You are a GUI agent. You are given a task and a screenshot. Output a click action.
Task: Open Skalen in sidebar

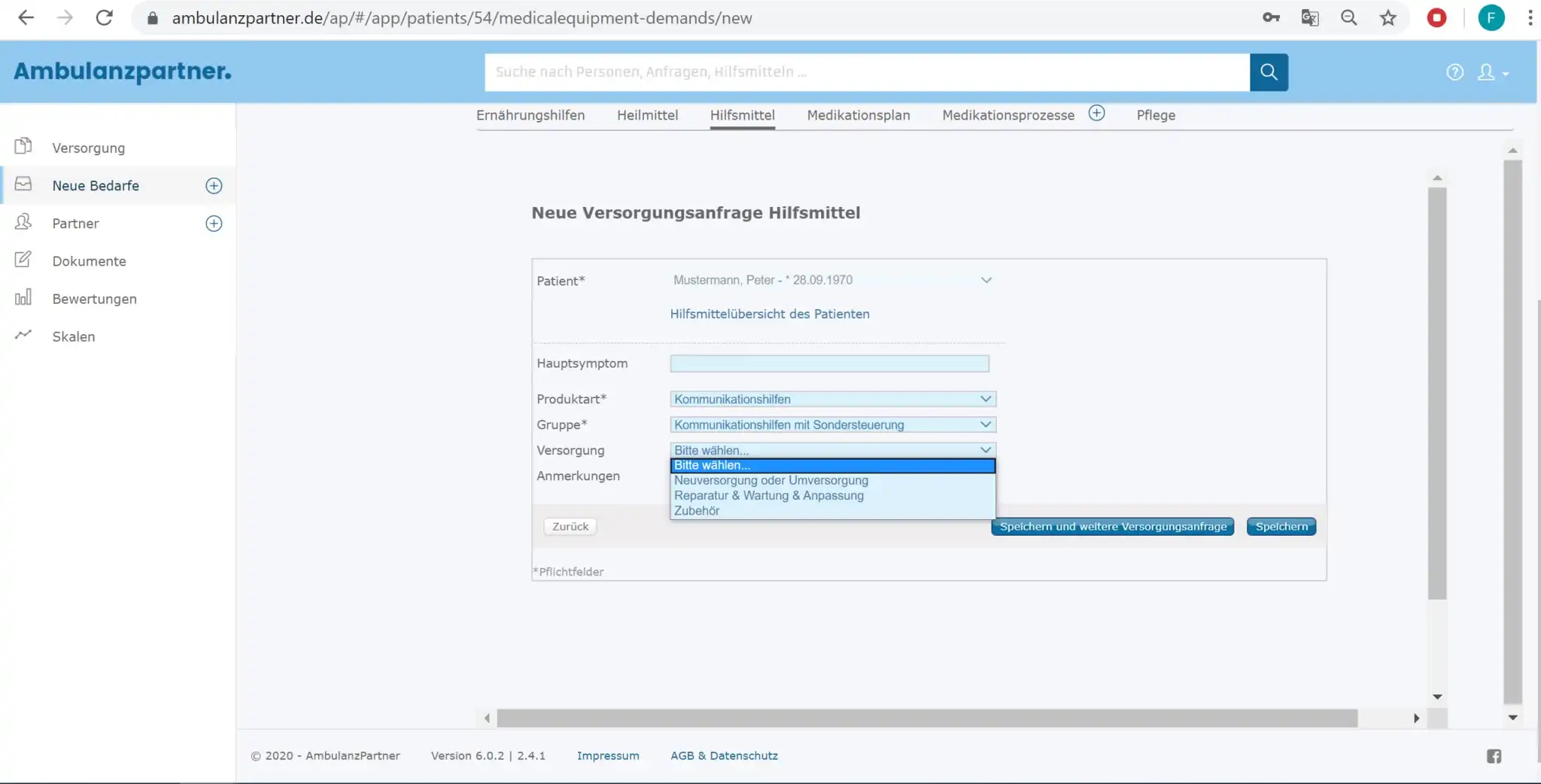click(x=74, y=336)
